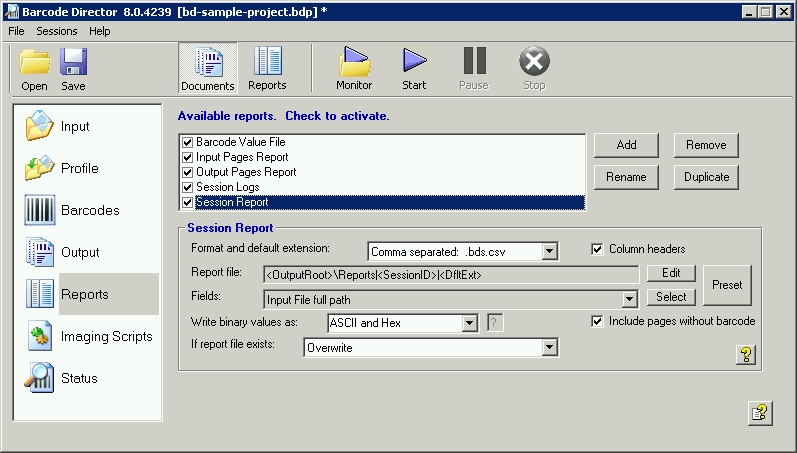797x453 pixels.
Task: Open the Help menu
Action: (100, 31)
